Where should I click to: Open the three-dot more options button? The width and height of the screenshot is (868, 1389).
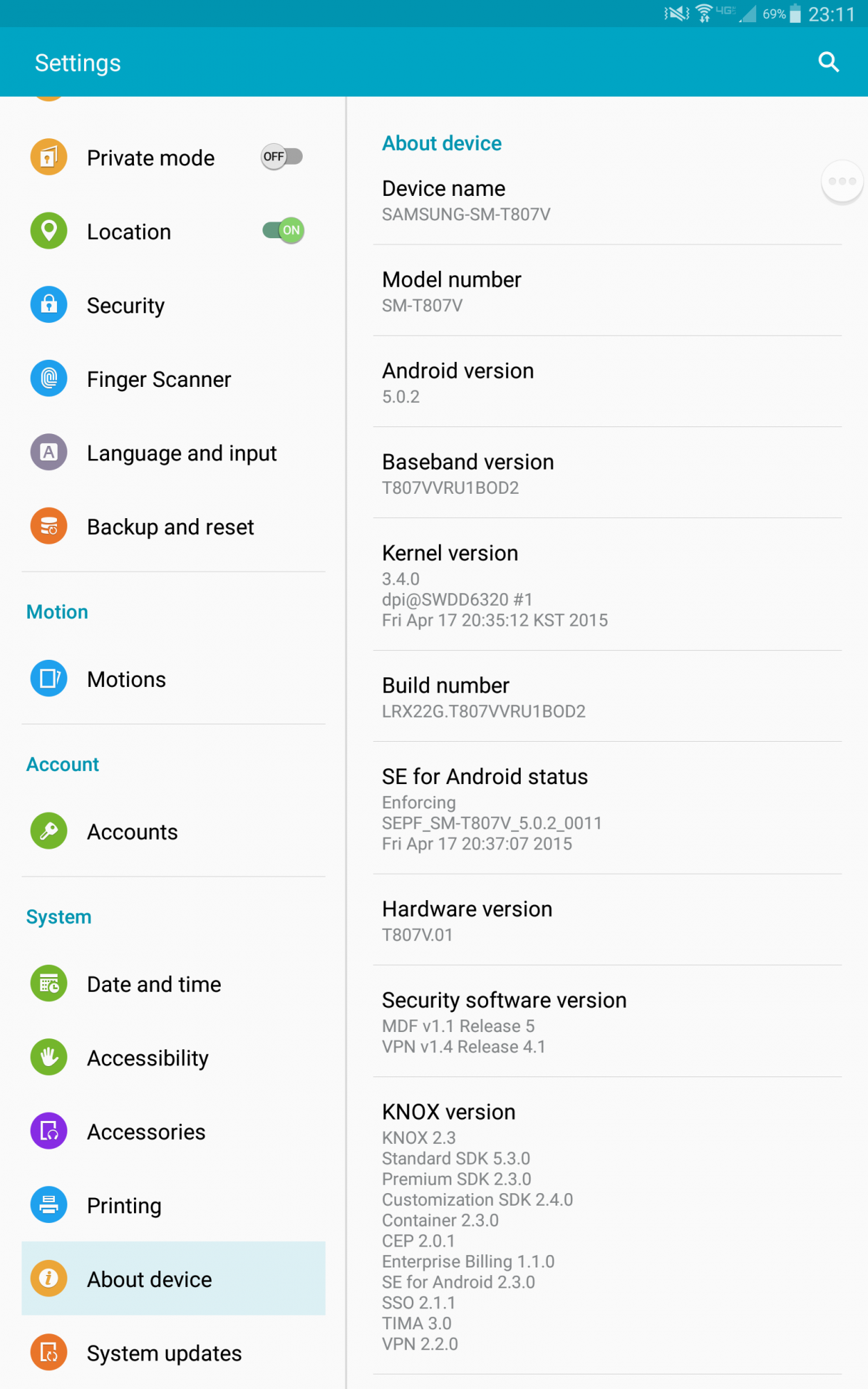(x=842, y=181)
